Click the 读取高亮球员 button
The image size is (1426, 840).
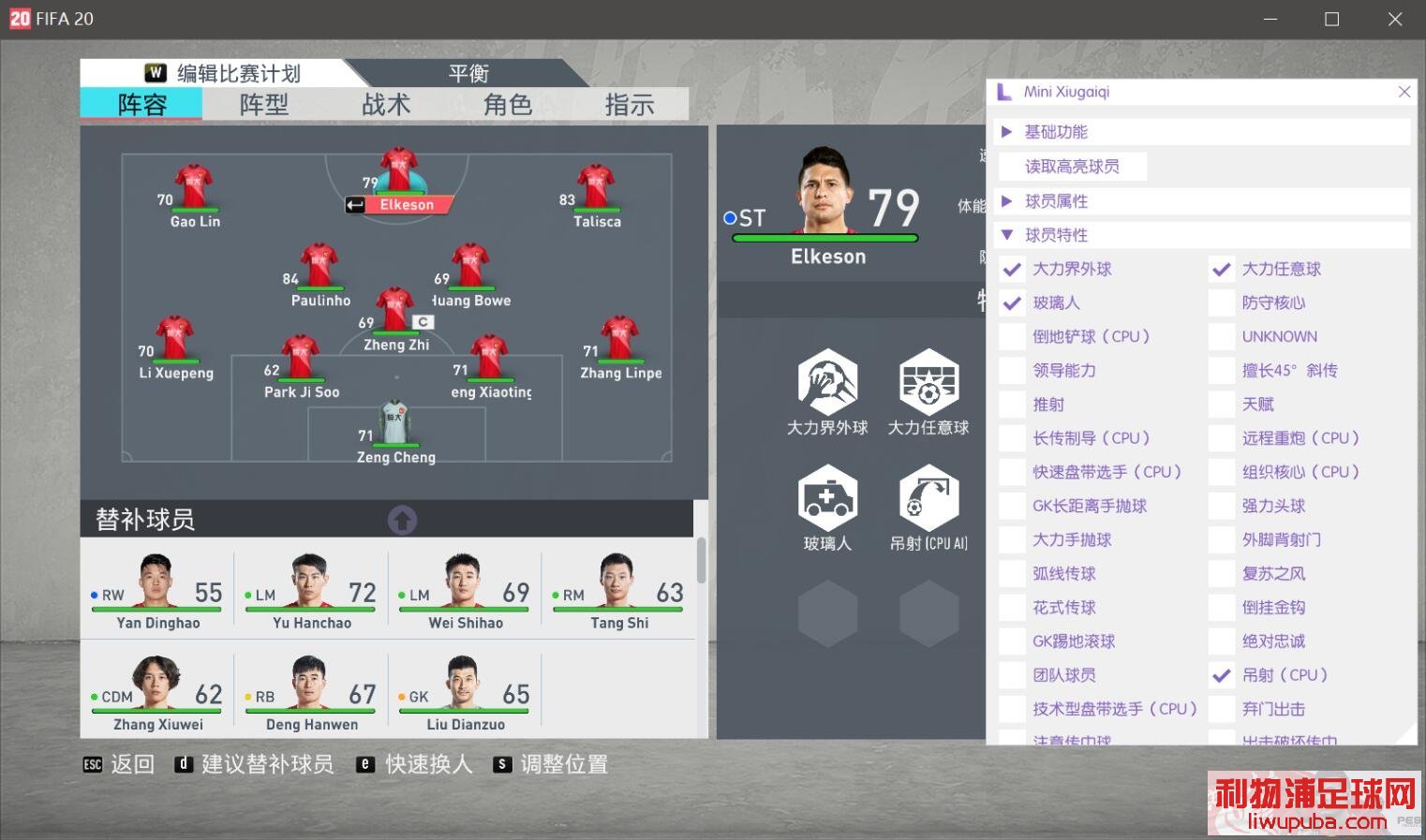[x=1072, y=167]
